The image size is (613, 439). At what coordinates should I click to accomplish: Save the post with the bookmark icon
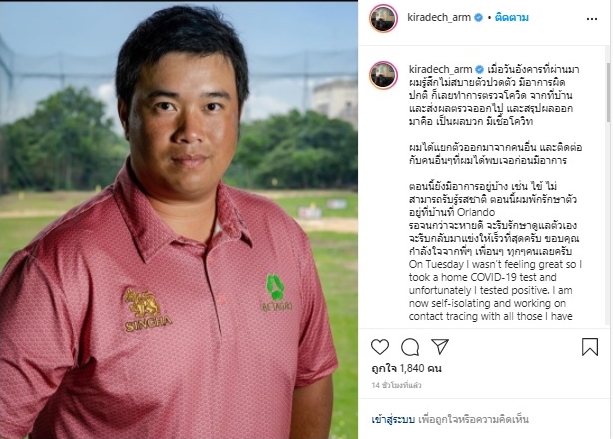[590, 347]
